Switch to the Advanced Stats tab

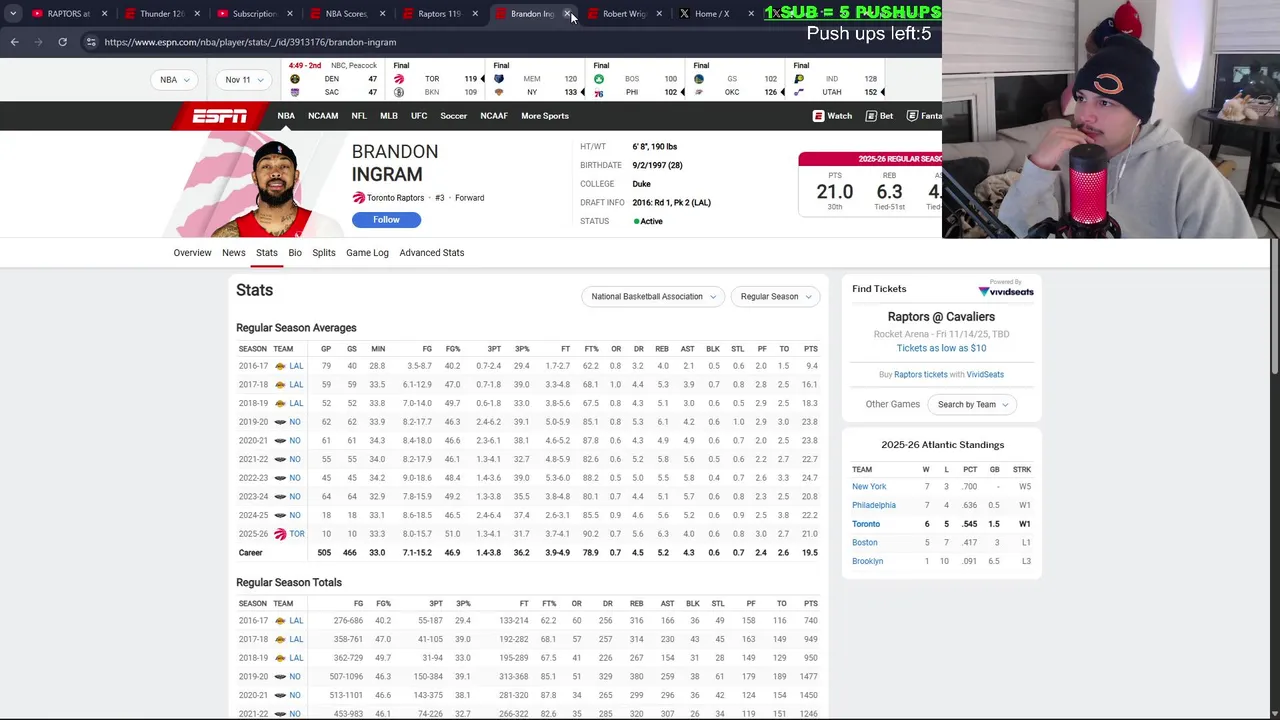(x=432, y=253)
